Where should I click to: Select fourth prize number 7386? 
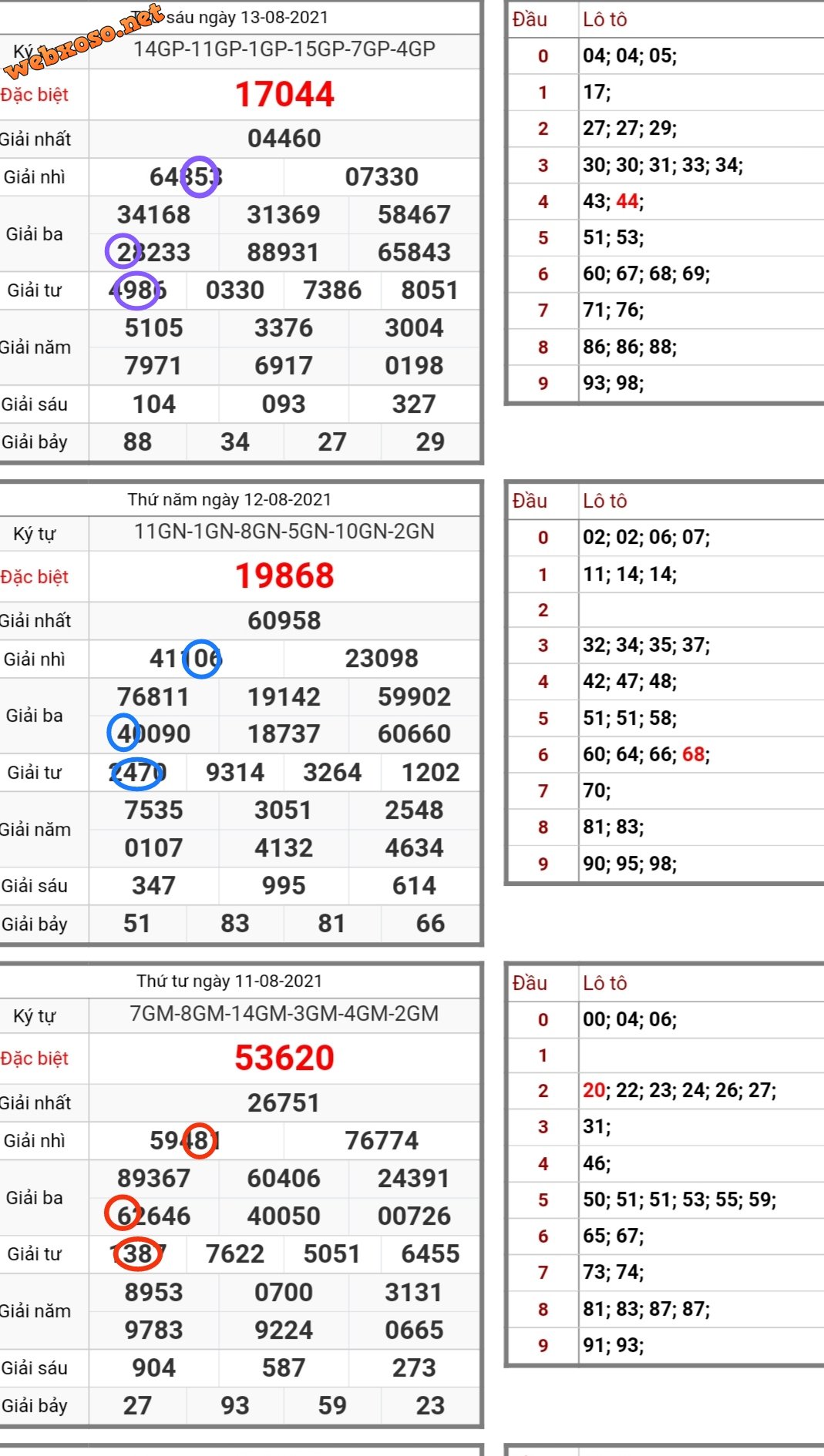332,290
